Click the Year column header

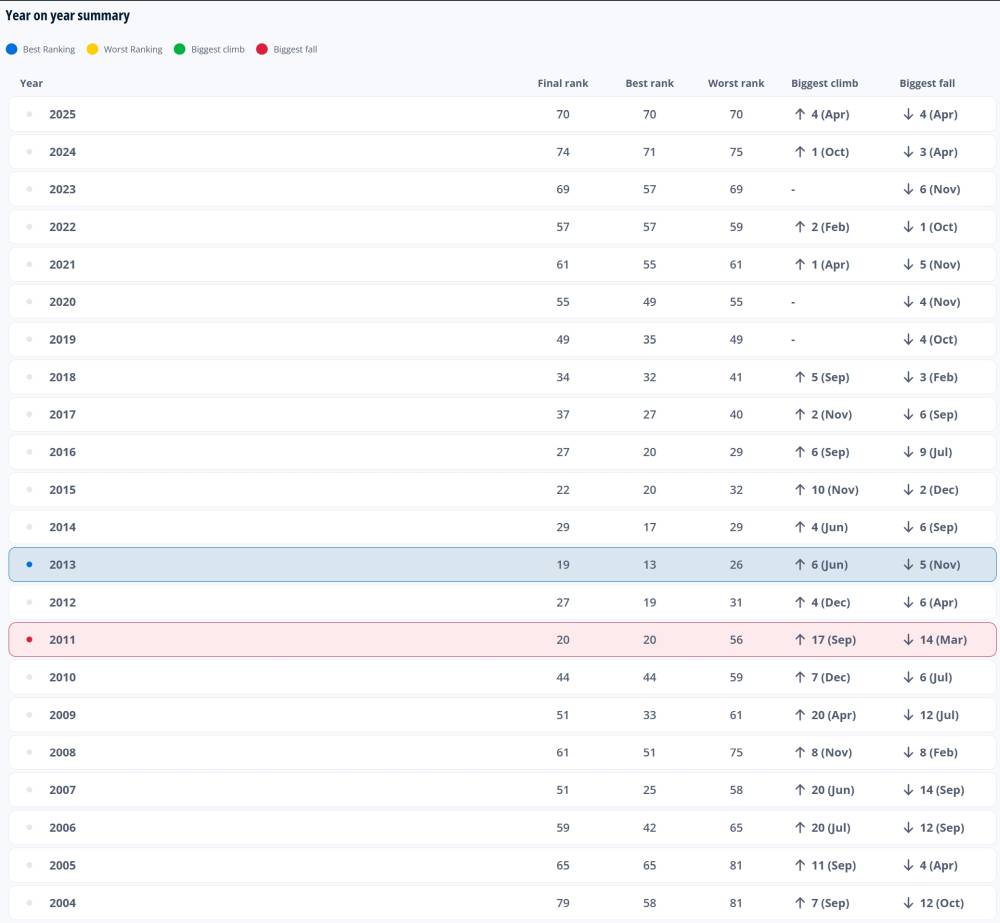31,83
